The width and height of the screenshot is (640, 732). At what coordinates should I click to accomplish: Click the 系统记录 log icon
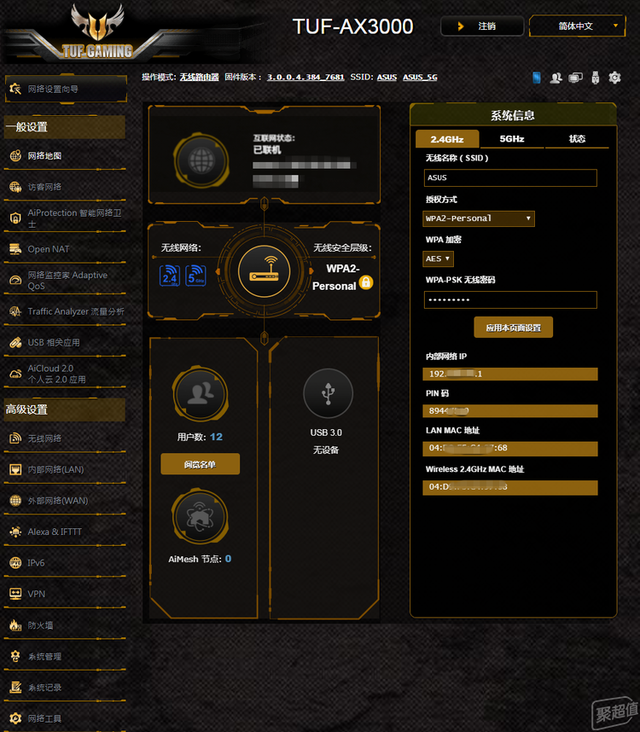point(15,687)
